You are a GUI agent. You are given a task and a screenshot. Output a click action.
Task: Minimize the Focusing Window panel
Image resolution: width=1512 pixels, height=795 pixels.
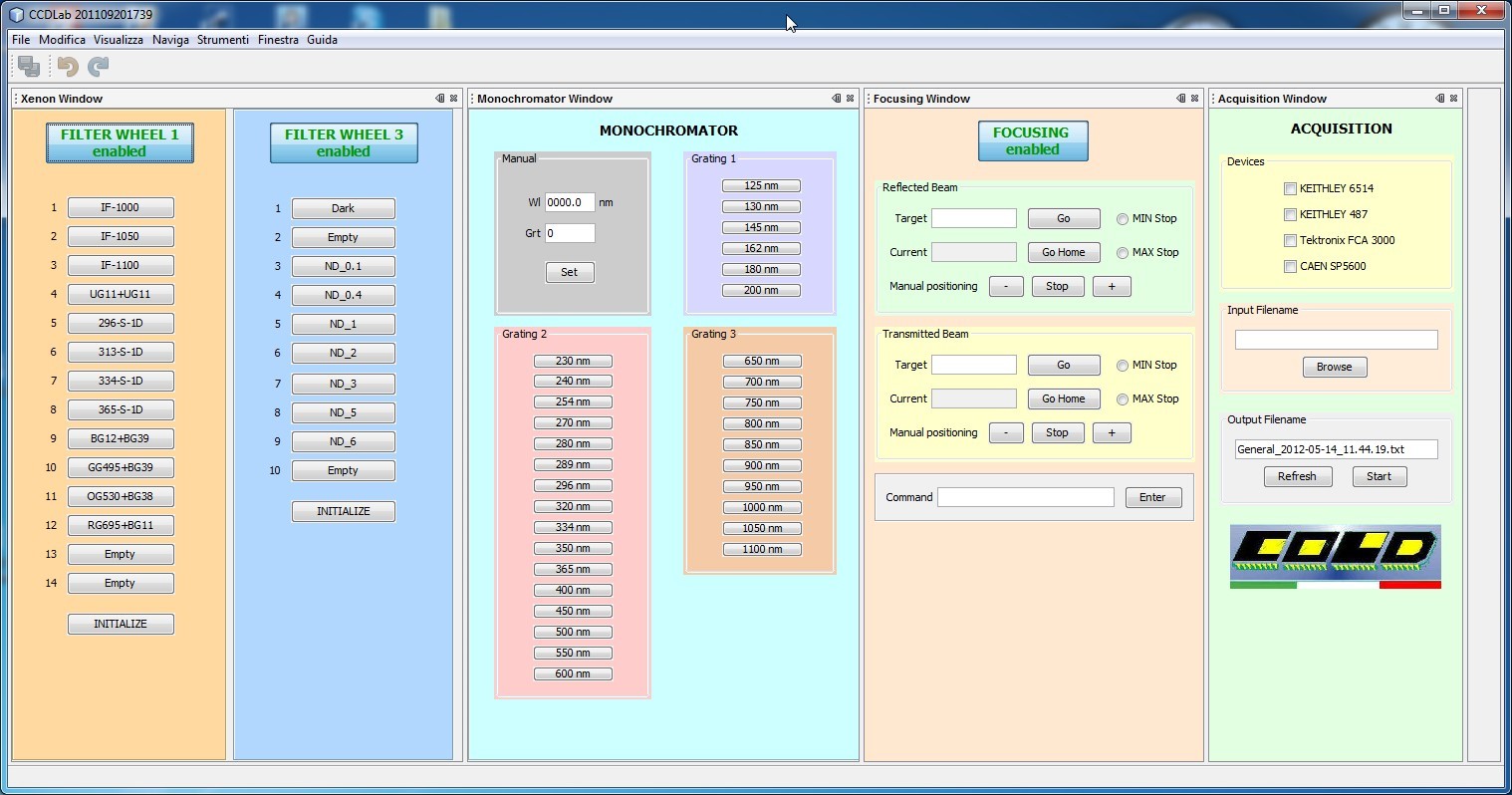[1181, 99]
